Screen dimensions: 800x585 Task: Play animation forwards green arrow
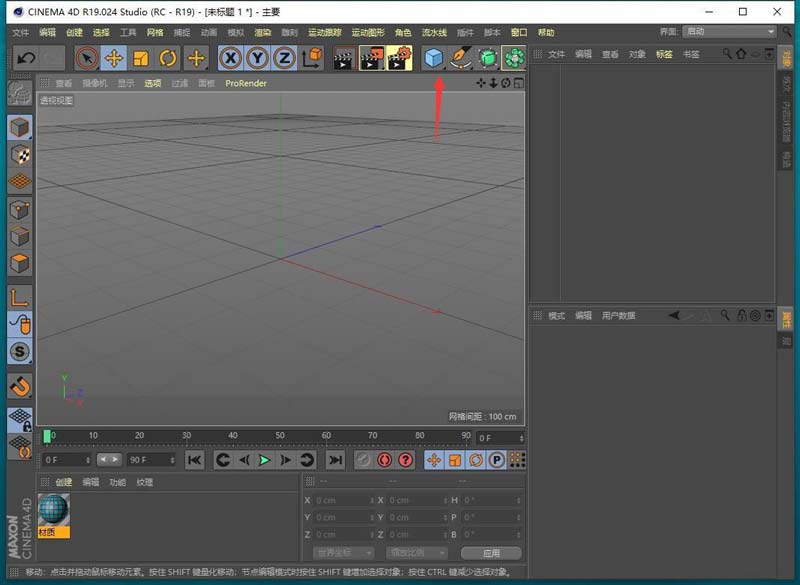tap(264, 460)
